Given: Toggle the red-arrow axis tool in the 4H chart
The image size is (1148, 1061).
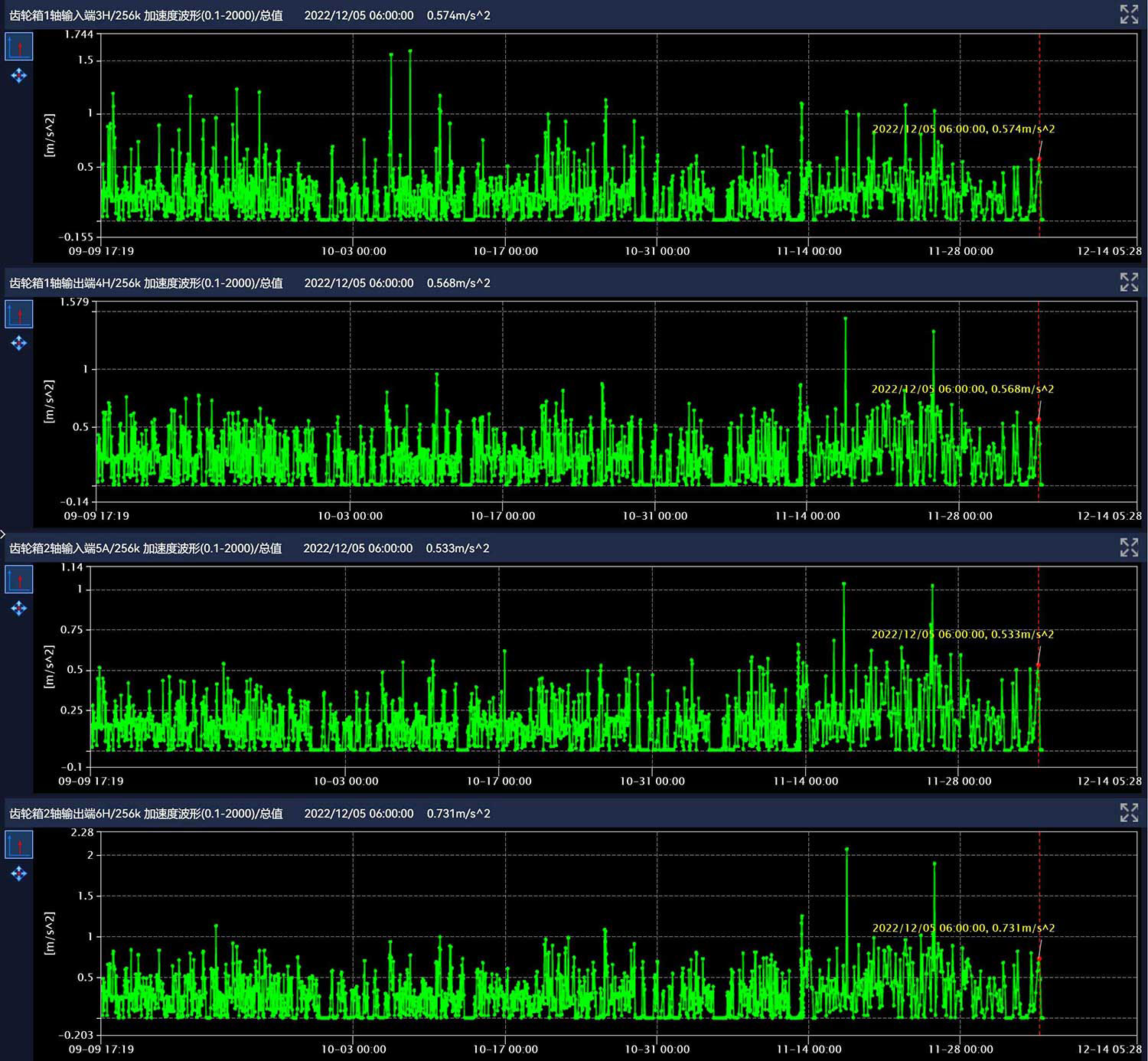Looking at the screenshot, I should click(x=19, y=315).
